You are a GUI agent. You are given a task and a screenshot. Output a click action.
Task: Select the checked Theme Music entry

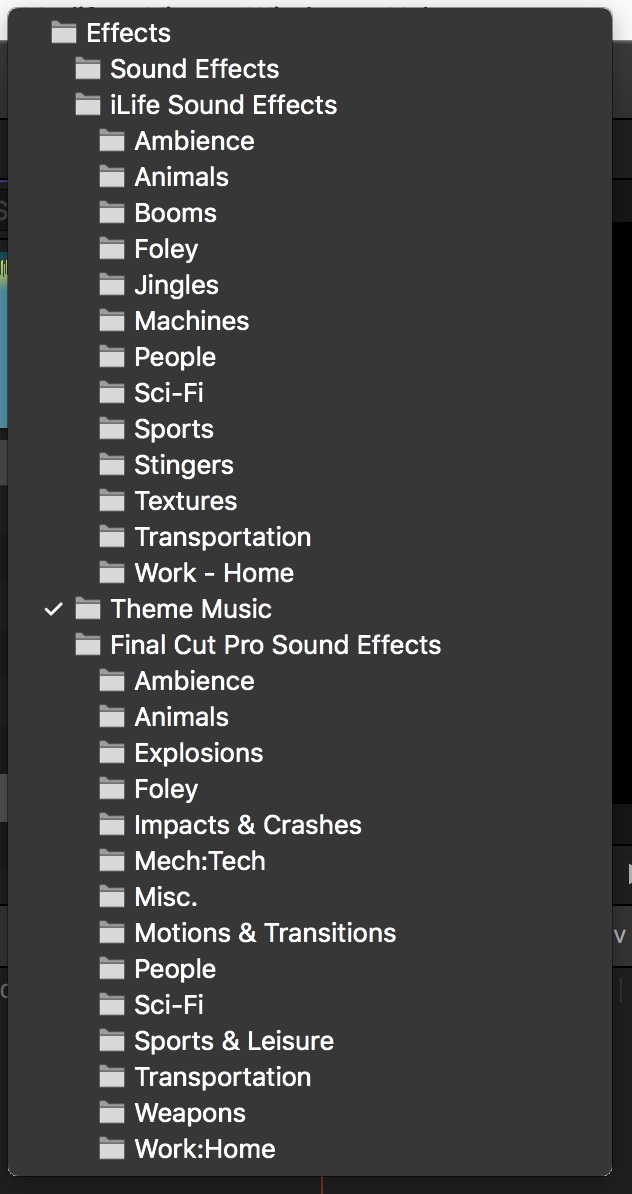190,609
